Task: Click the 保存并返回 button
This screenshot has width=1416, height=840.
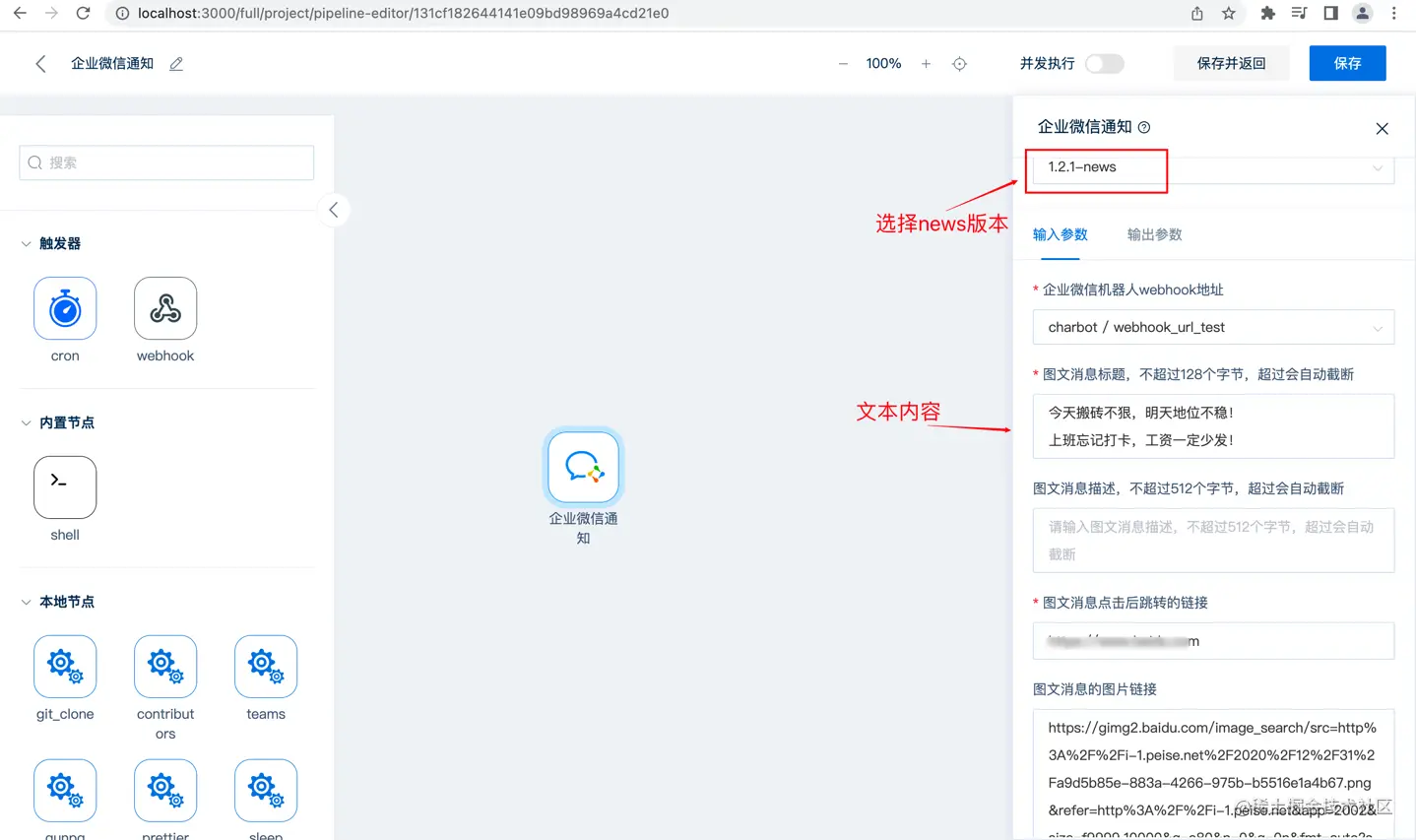Action: (x=1231, y=64)
